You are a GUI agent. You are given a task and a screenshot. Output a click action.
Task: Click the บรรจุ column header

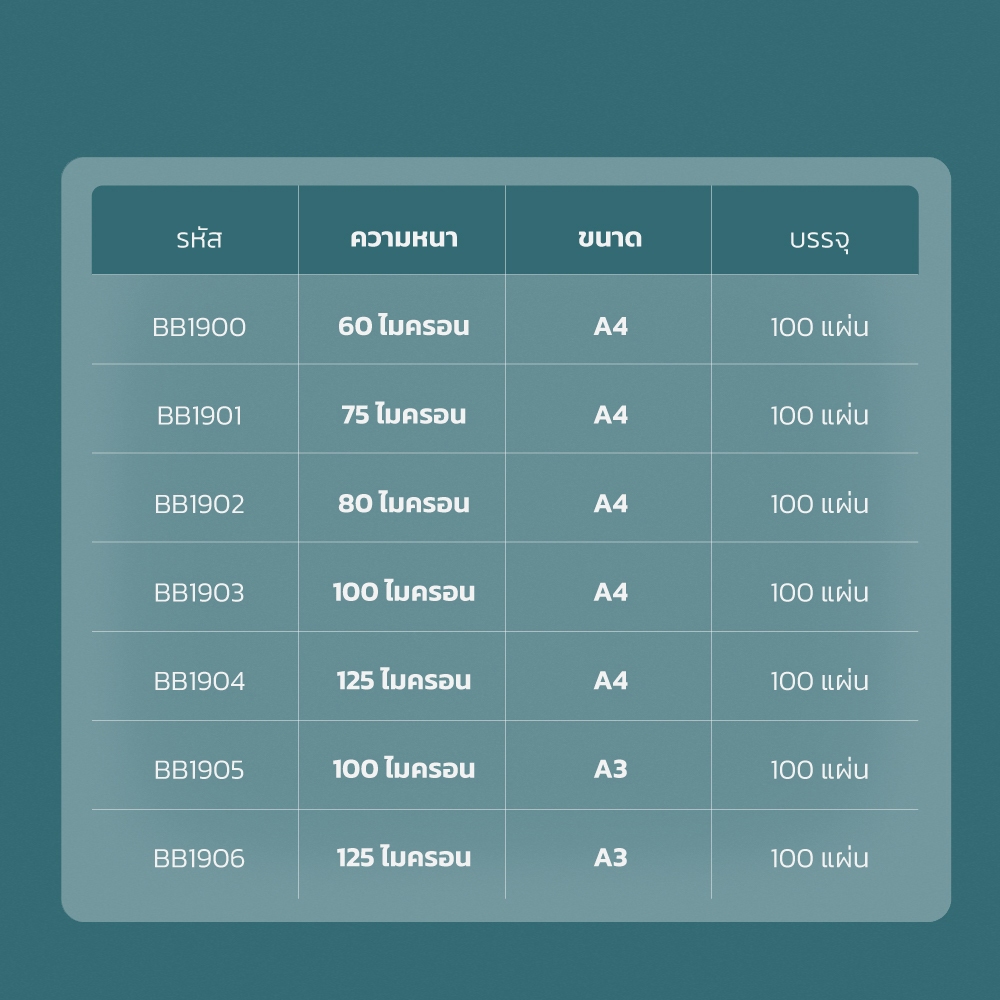(819, 240)
